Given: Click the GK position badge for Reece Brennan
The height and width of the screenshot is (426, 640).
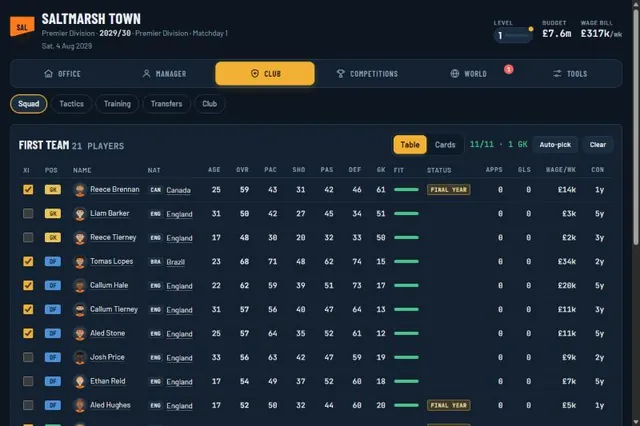Looking at the screenshot, I should 53,189.
